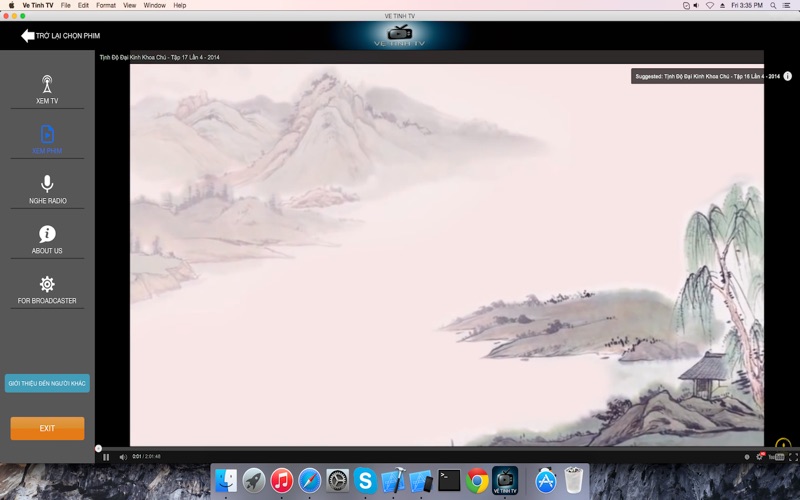Open Google Chrome from the Dock
The height and width of the screenshot is (500, 800).
[477, 481]
